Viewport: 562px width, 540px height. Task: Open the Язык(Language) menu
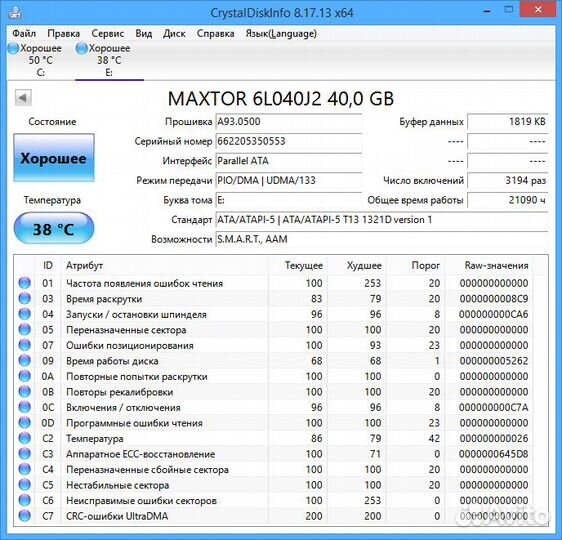281,34
